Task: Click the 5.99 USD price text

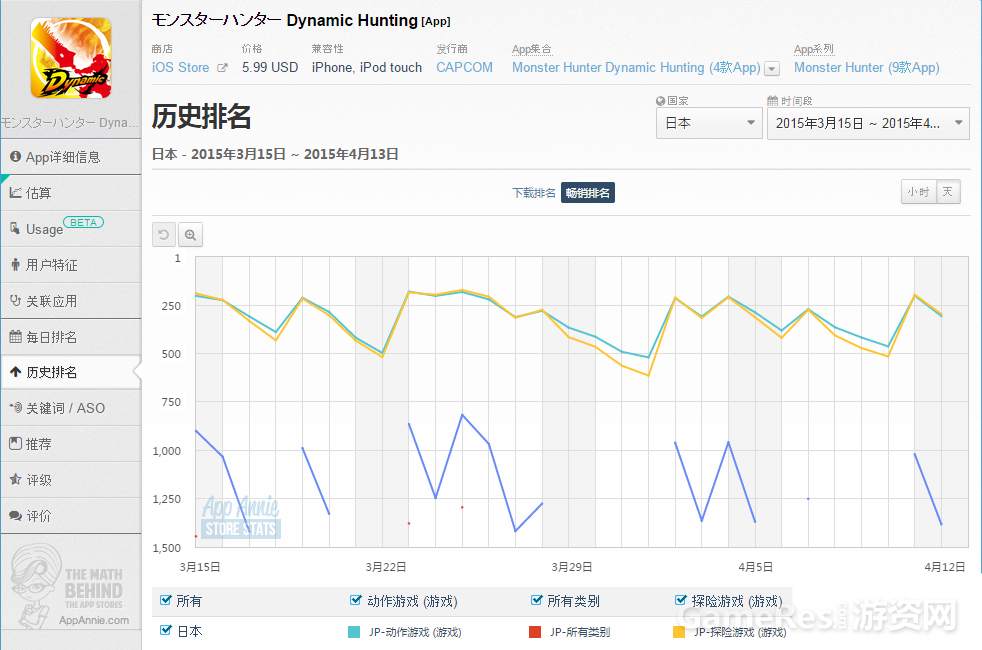Action: click(x=270, y=68)
